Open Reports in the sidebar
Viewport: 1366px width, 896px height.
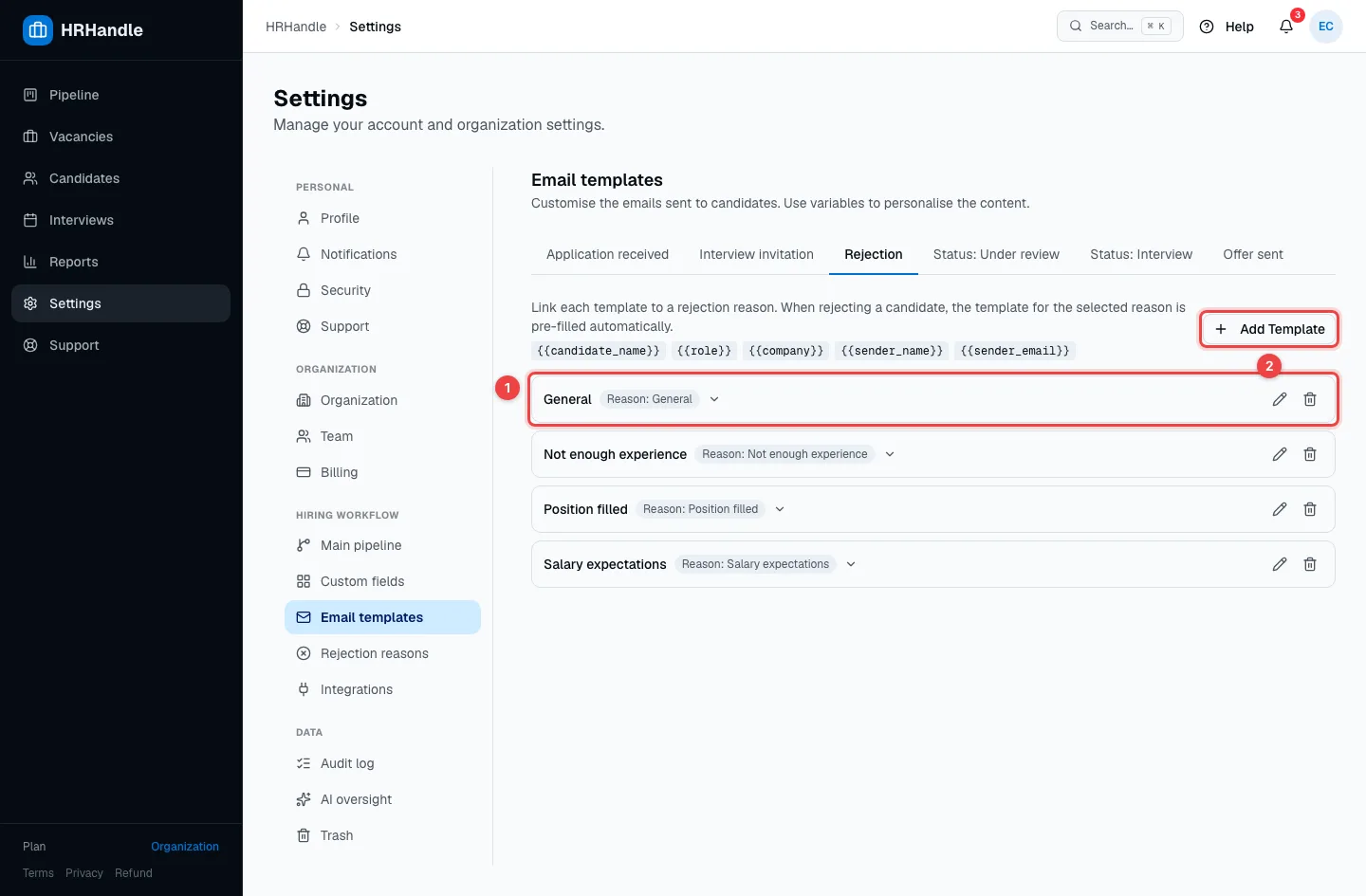point(120,262)
